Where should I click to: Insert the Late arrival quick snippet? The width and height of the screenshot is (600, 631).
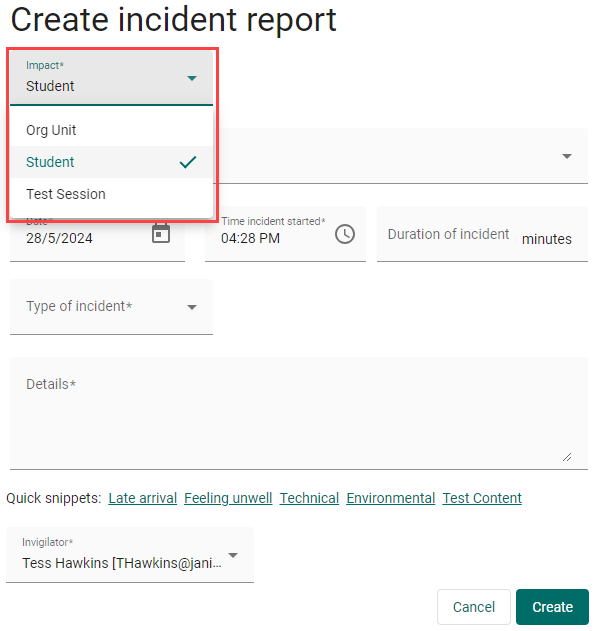tap(142, 498)
